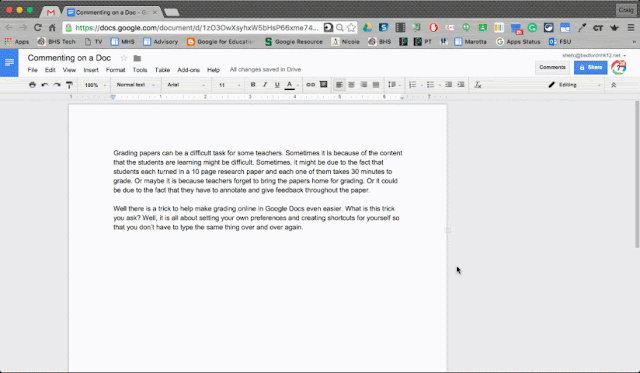The image size is (640, 373).
Task: Star this document
Action: coord(124,58)
